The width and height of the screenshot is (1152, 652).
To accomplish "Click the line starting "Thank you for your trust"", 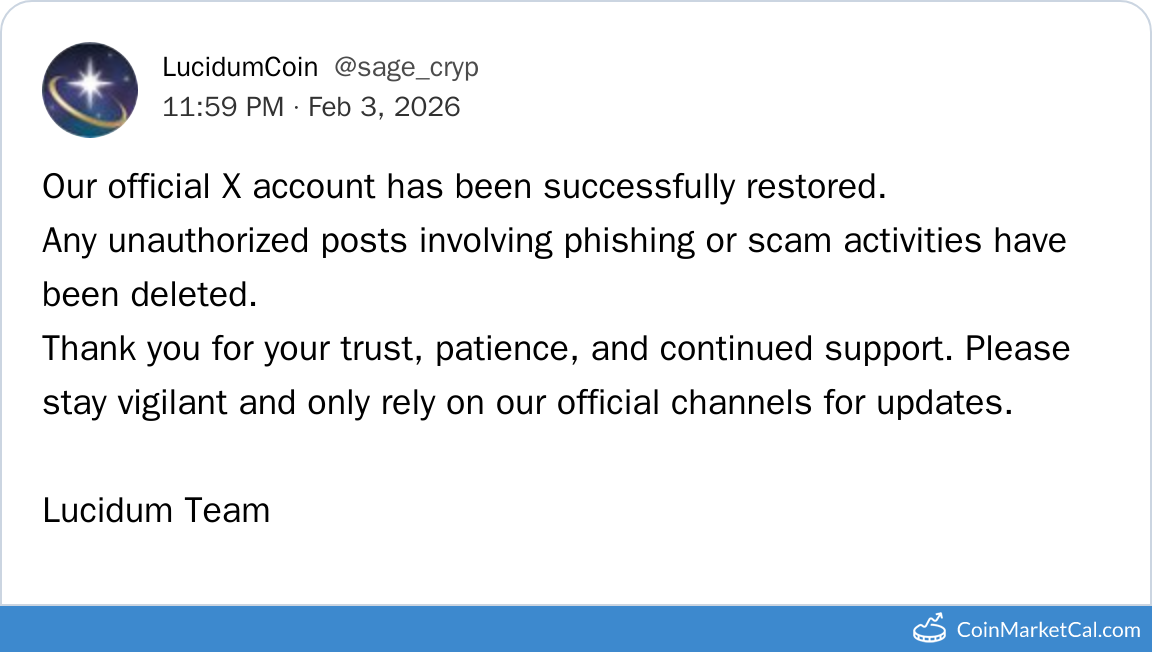I will [x=556, y=349].
